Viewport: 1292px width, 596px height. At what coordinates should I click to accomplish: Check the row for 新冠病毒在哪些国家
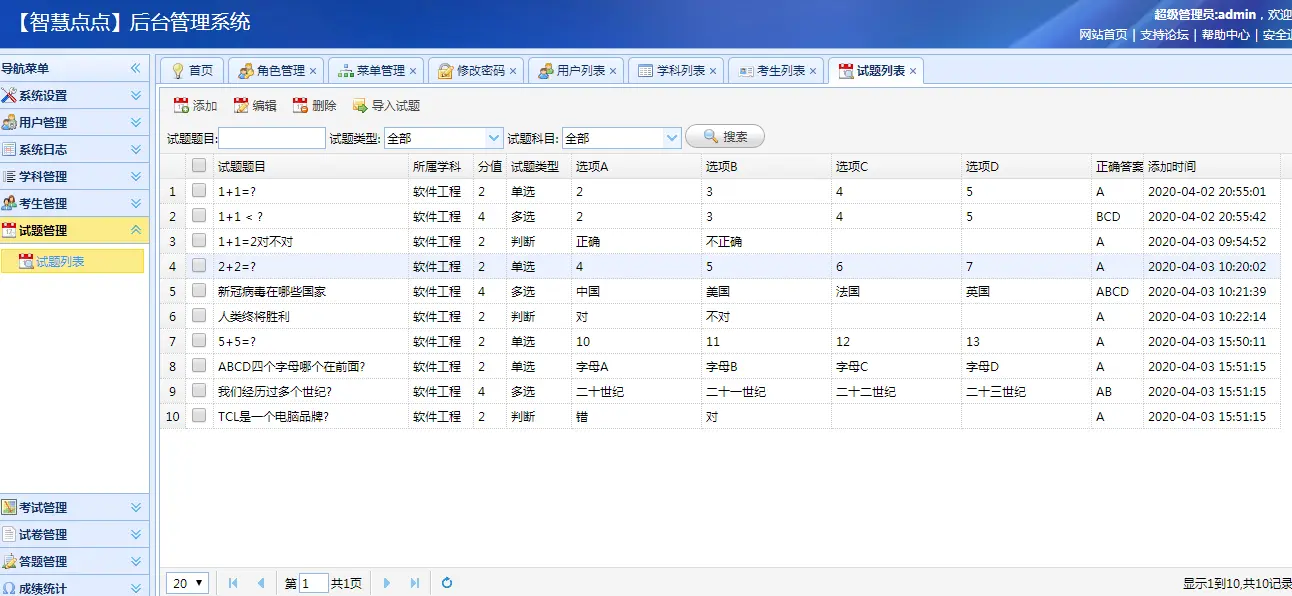199,290
